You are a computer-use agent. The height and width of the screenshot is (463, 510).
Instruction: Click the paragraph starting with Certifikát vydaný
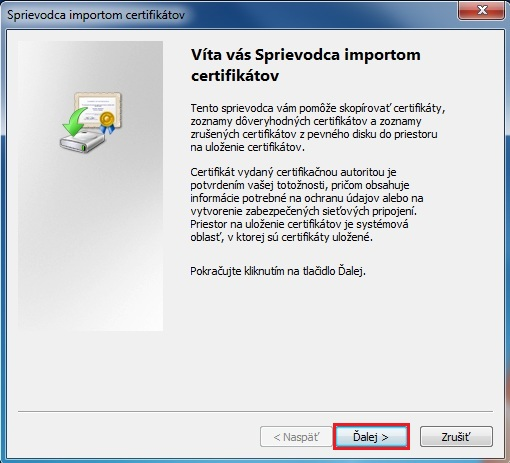pyautogui.click(x=307, y=205)
